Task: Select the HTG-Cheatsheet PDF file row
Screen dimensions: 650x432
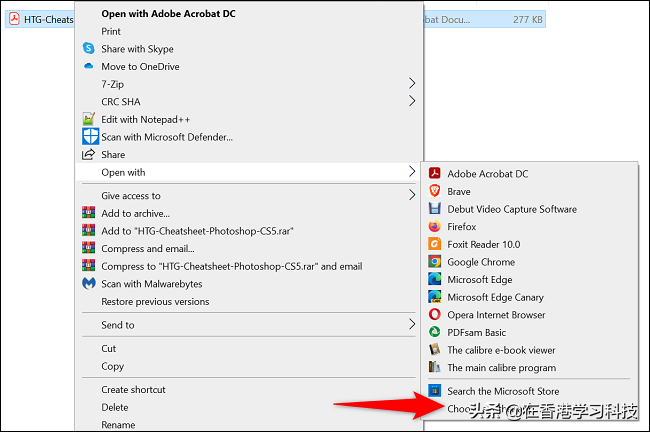Action: [40, 18]
